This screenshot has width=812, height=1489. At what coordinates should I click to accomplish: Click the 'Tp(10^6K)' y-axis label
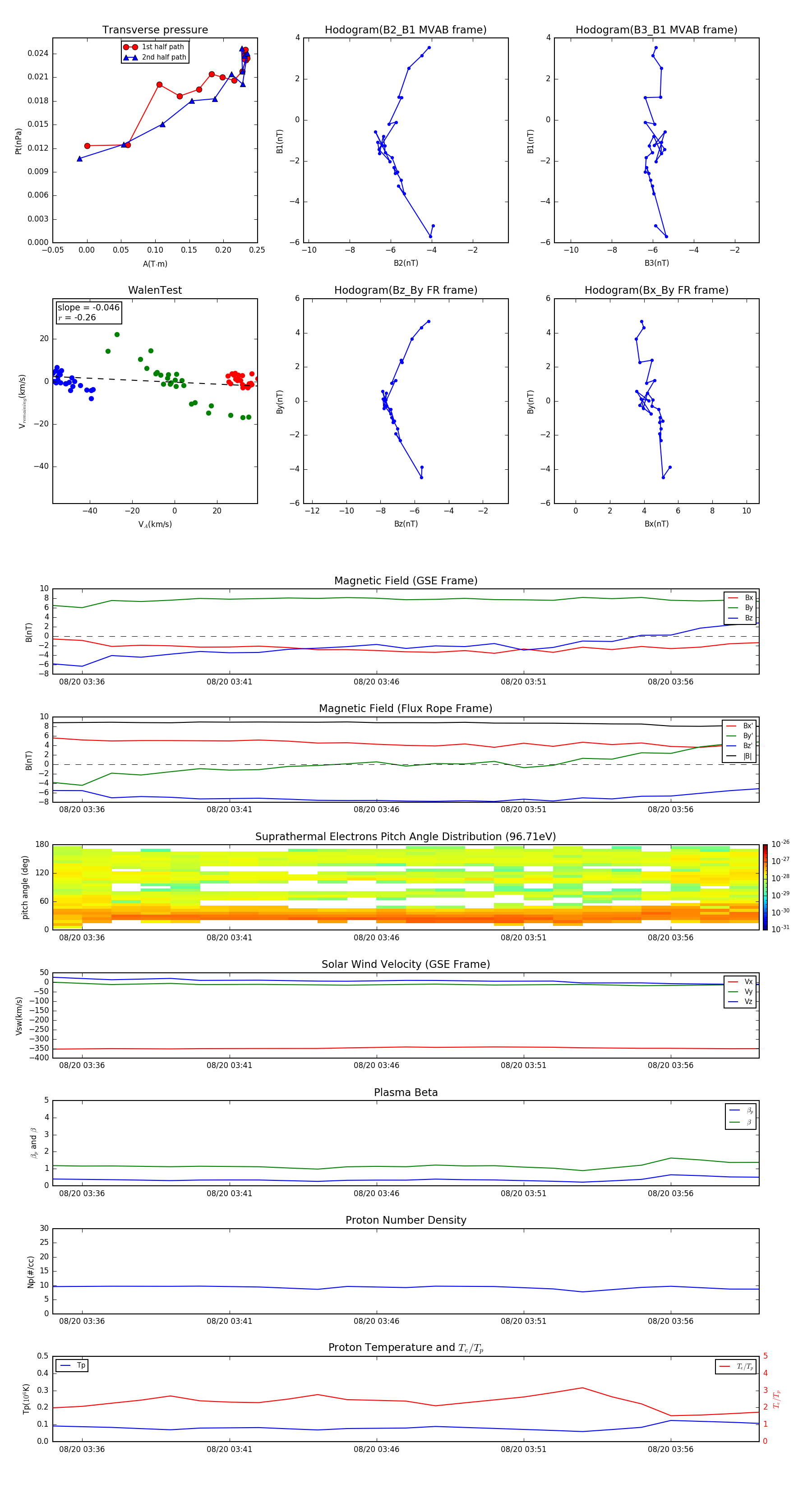(26, 1399)
